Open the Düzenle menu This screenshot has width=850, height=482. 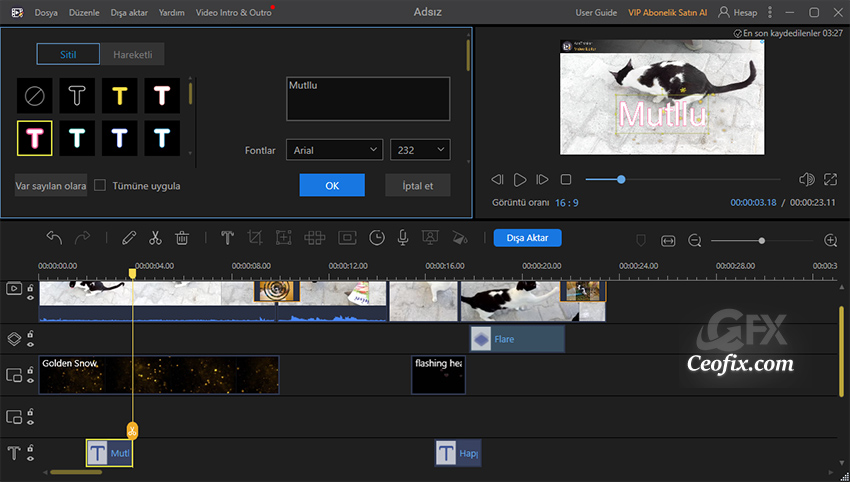(x=84, y=12)
